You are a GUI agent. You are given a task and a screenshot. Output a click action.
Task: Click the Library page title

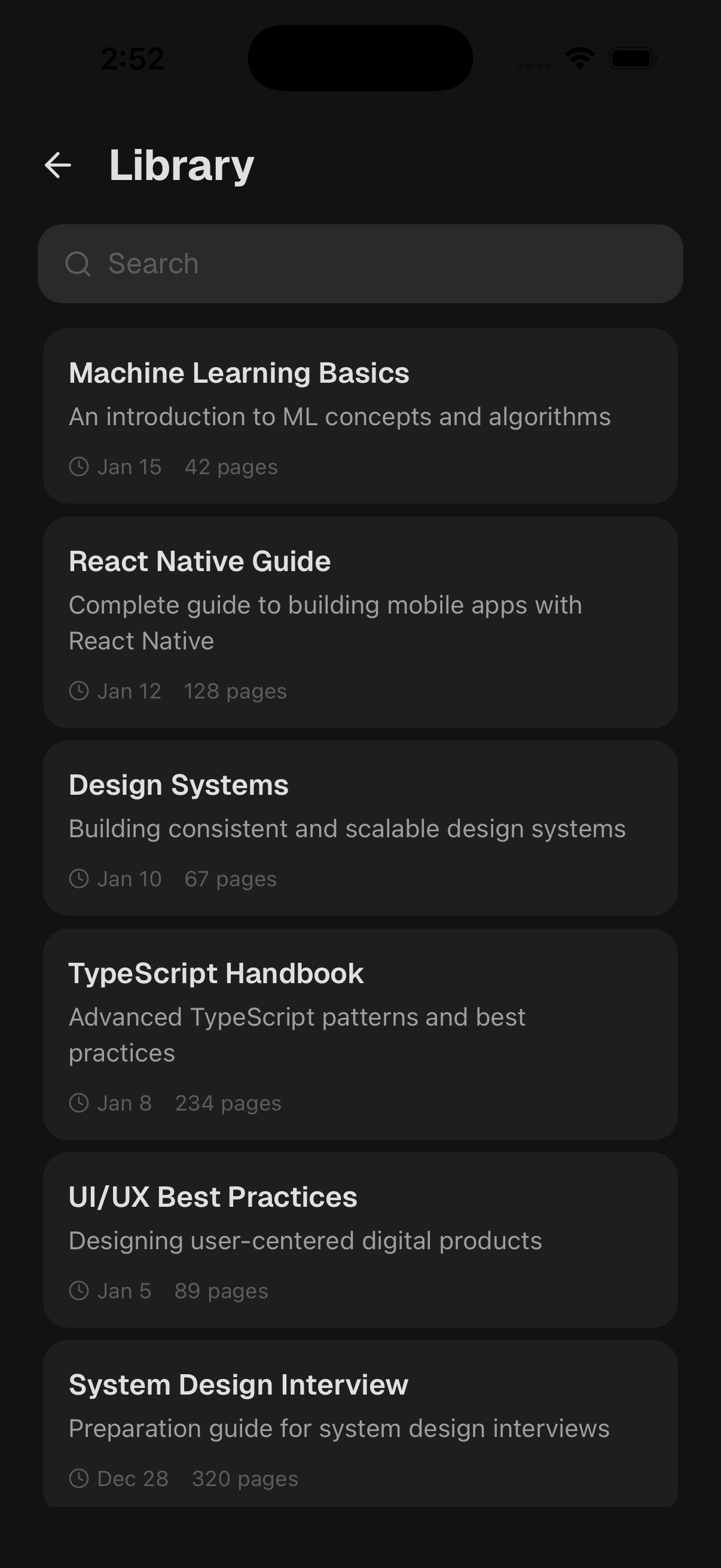point(180,164)
